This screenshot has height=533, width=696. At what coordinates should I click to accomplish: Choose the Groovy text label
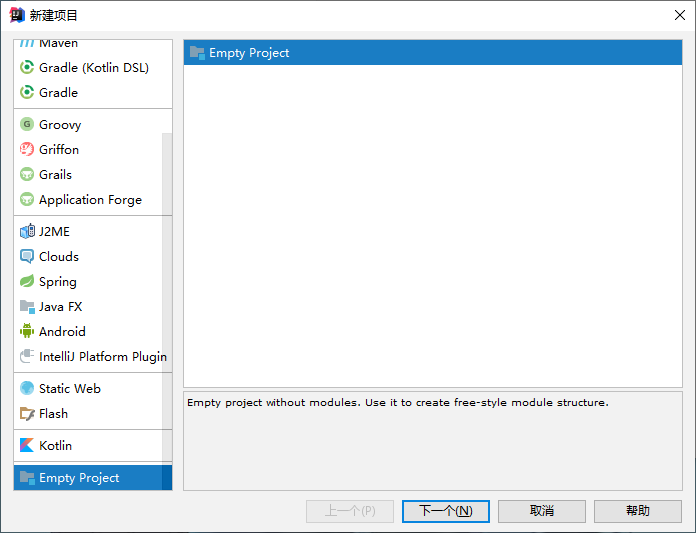point(60,125)
